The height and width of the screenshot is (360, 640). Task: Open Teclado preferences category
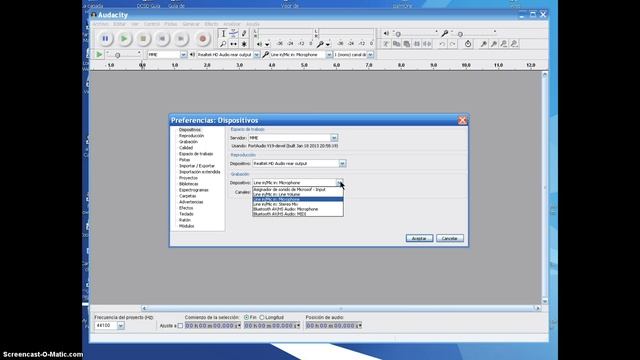click(x=186, y=214)
